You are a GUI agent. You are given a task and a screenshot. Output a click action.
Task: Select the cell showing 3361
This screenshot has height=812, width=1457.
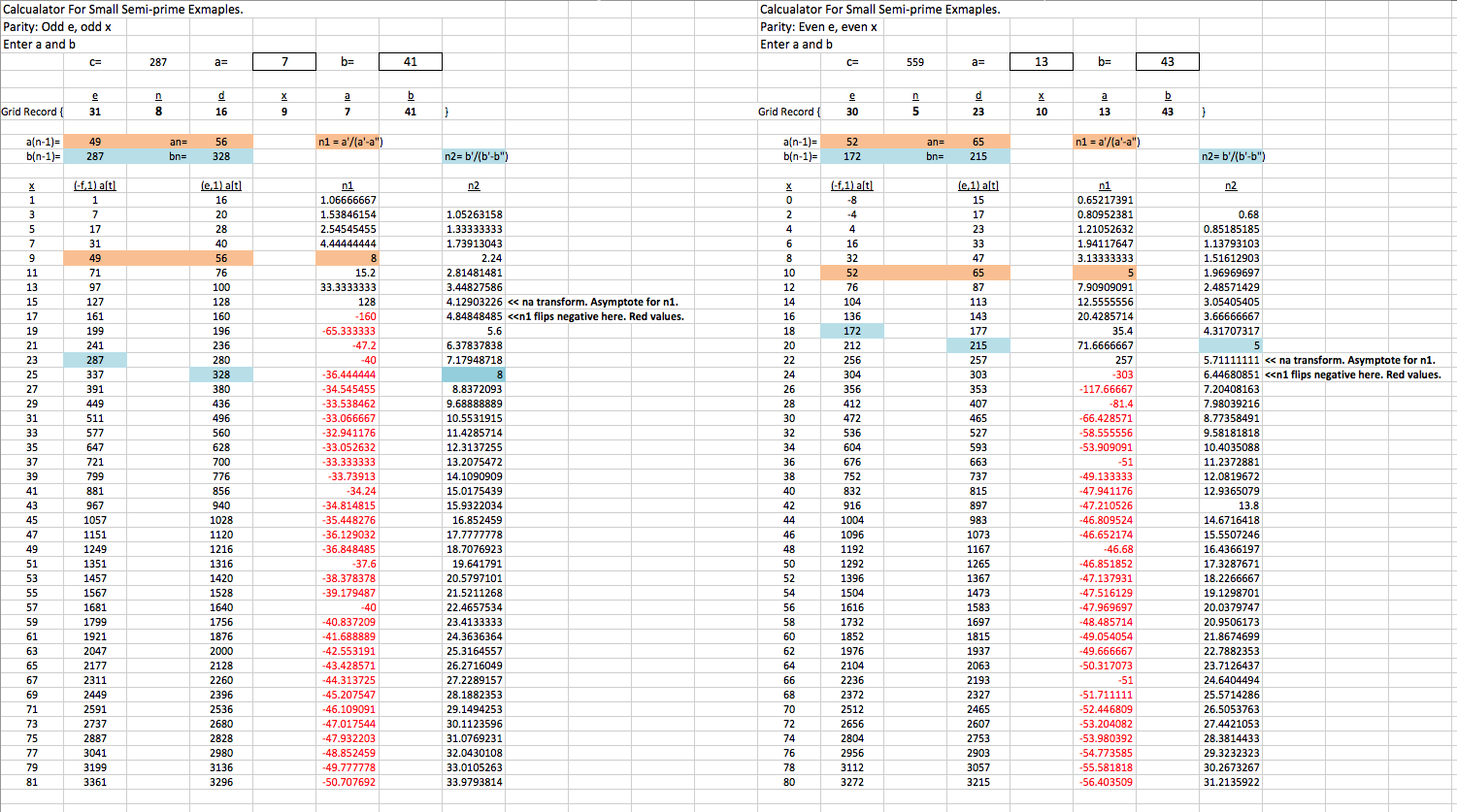pos(95,782)
